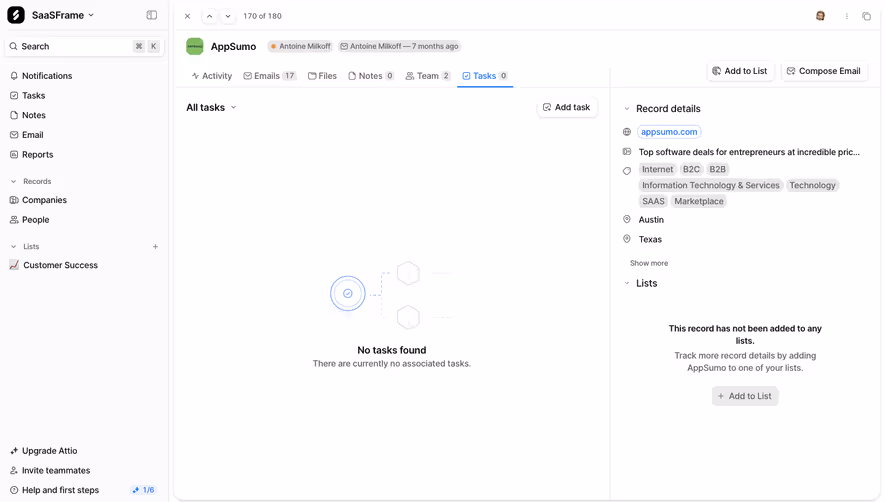
Task: Click the B2C category tag
Action: pyautogui.click(x=691, y=169)
